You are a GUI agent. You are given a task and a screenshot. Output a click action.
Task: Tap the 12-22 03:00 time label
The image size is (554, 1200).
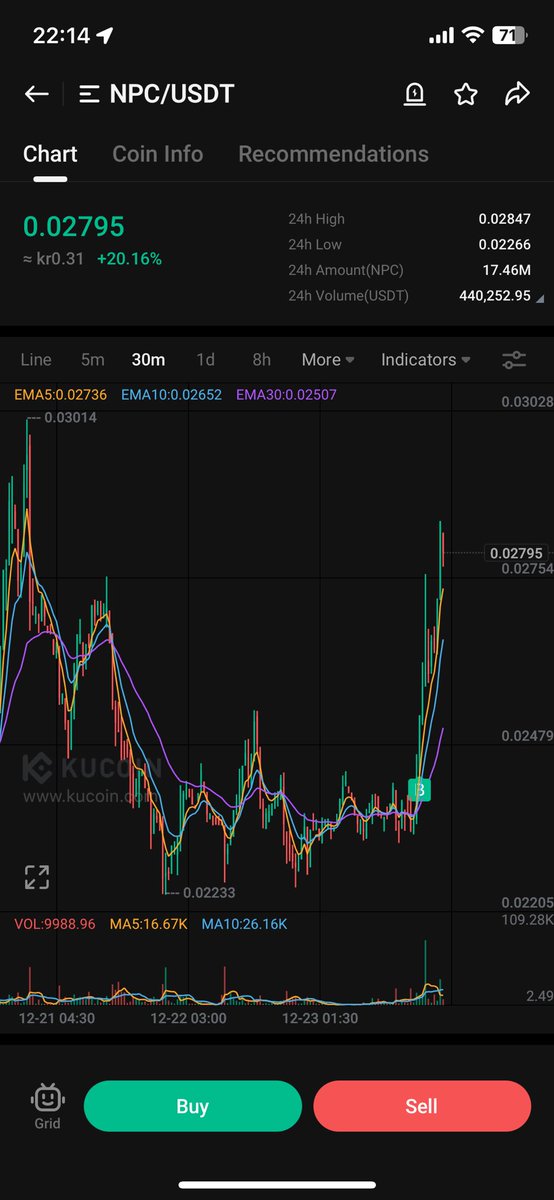(188, 1018)
